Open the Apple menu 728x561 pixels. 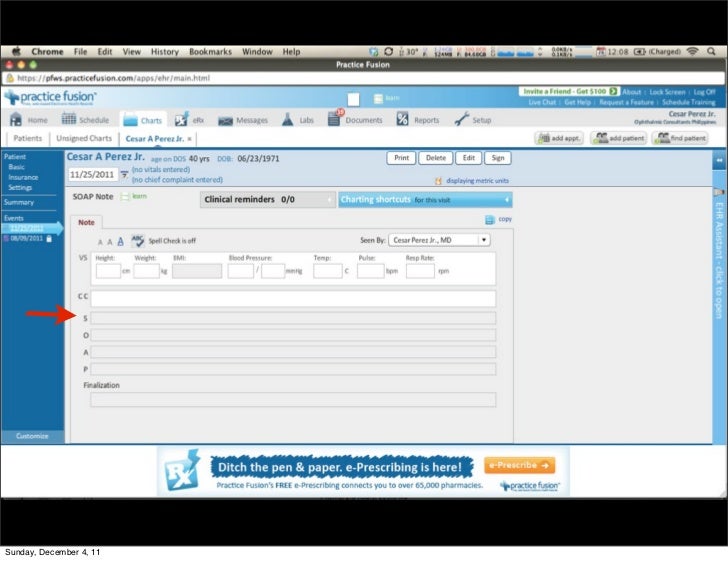click(x=16, y=51)
